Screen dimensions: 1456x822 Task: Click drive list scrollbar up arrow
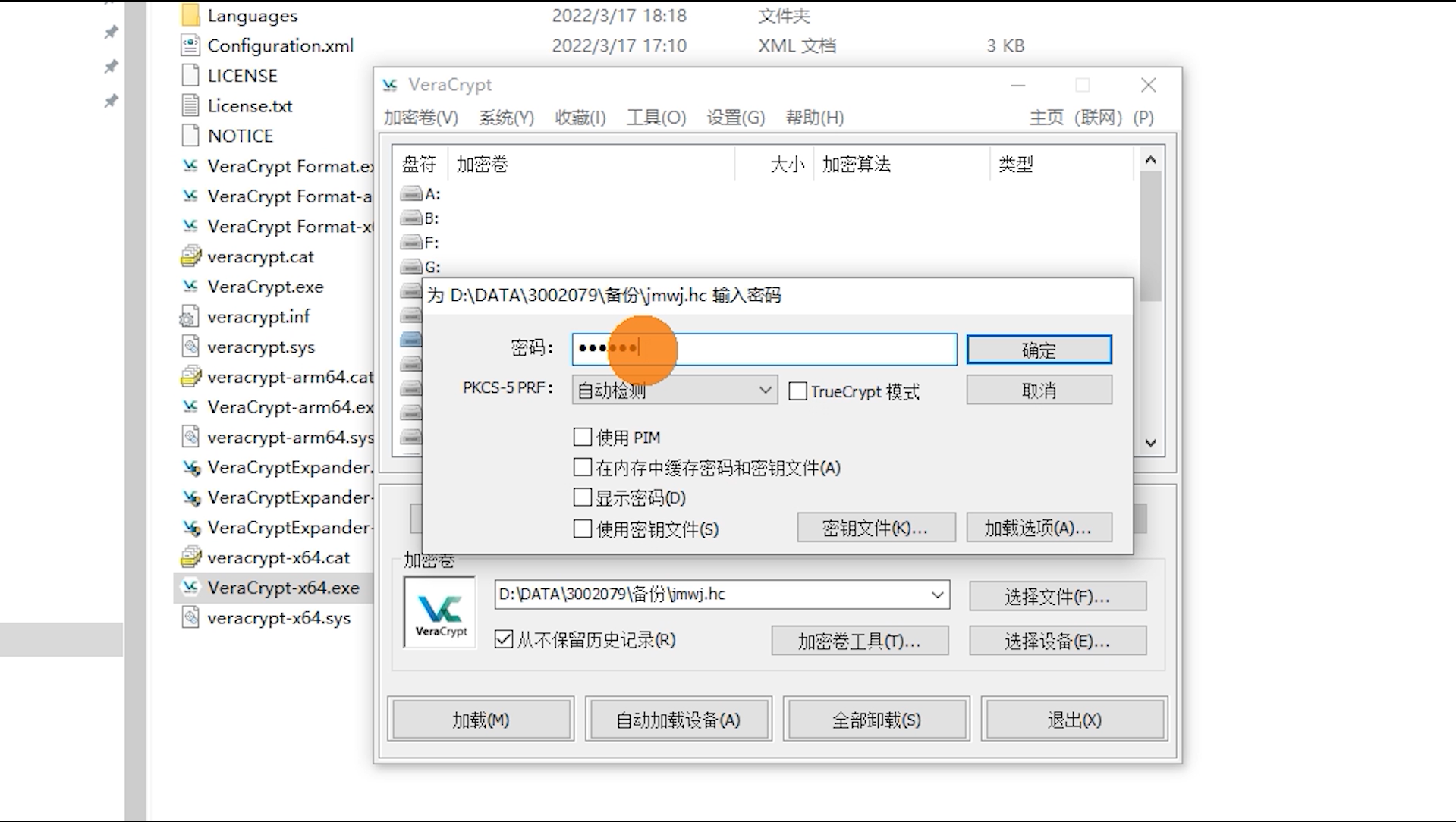pyautogui.click(x=1150, y=159)
